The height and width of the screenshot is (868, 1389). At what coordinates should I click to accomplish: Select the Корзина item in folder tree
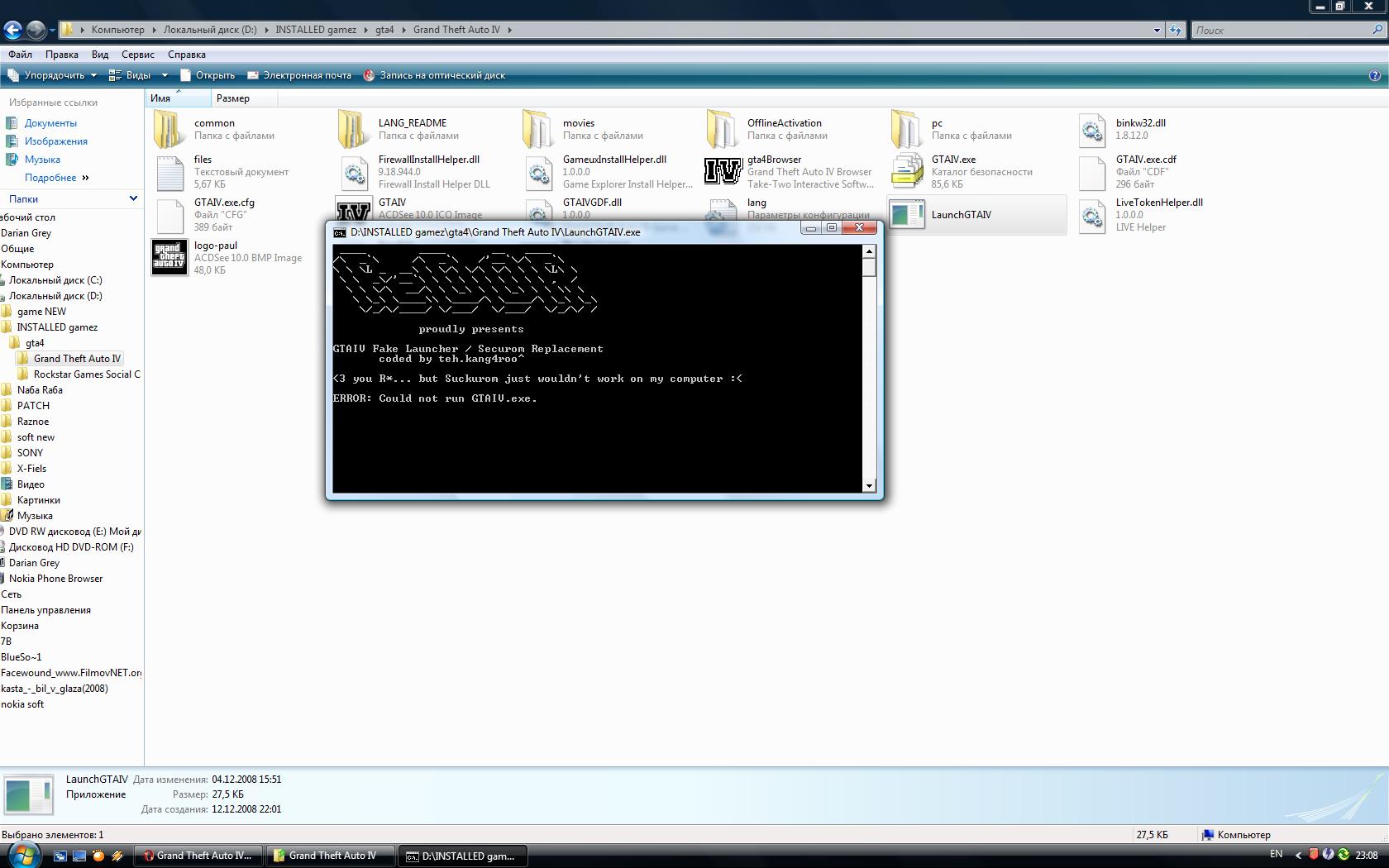pyautogui.click(x=20, y=626)
